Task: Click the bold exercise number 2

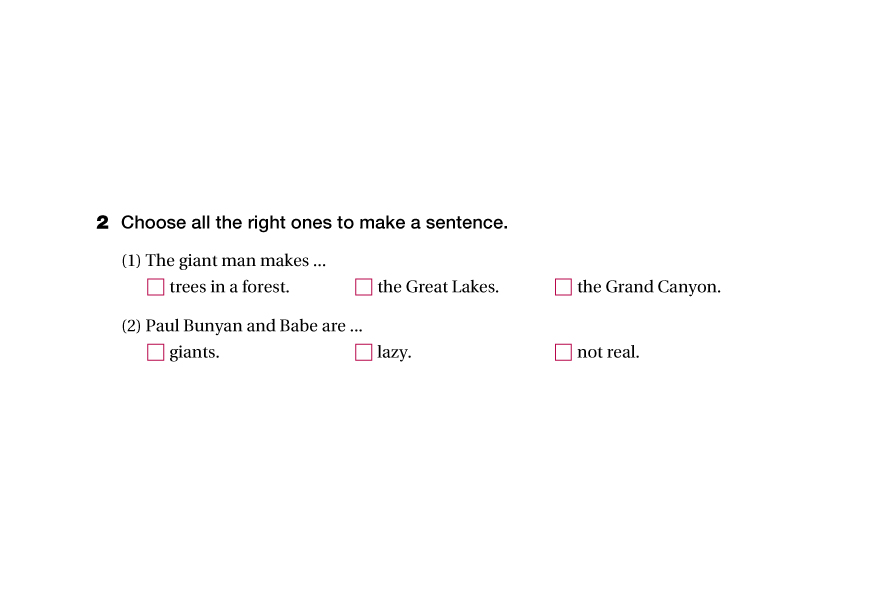Action: [102, 223]
